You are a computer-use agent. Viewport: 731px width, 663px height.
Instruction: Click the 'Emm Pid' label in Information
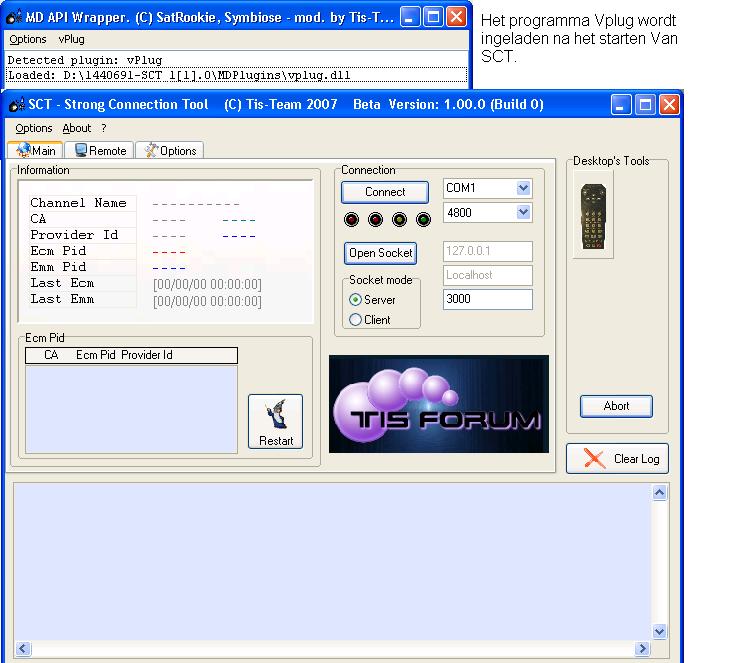pos(58,267)
